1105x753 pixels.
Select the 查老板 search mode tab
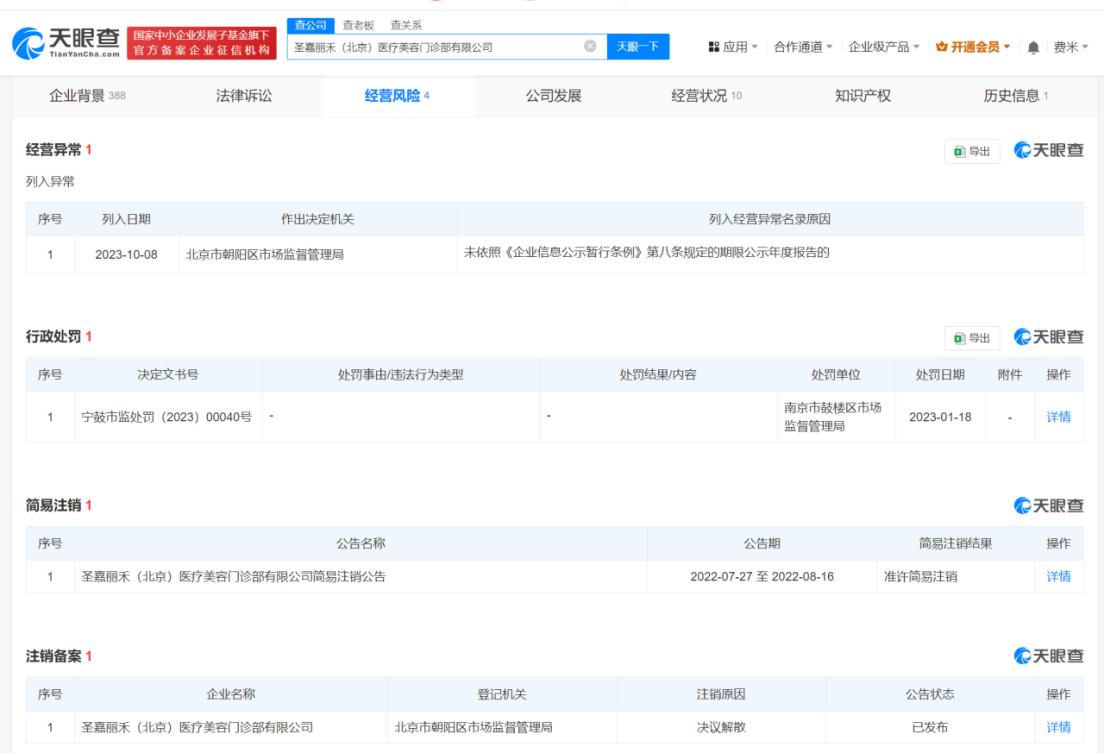(358, 25)
